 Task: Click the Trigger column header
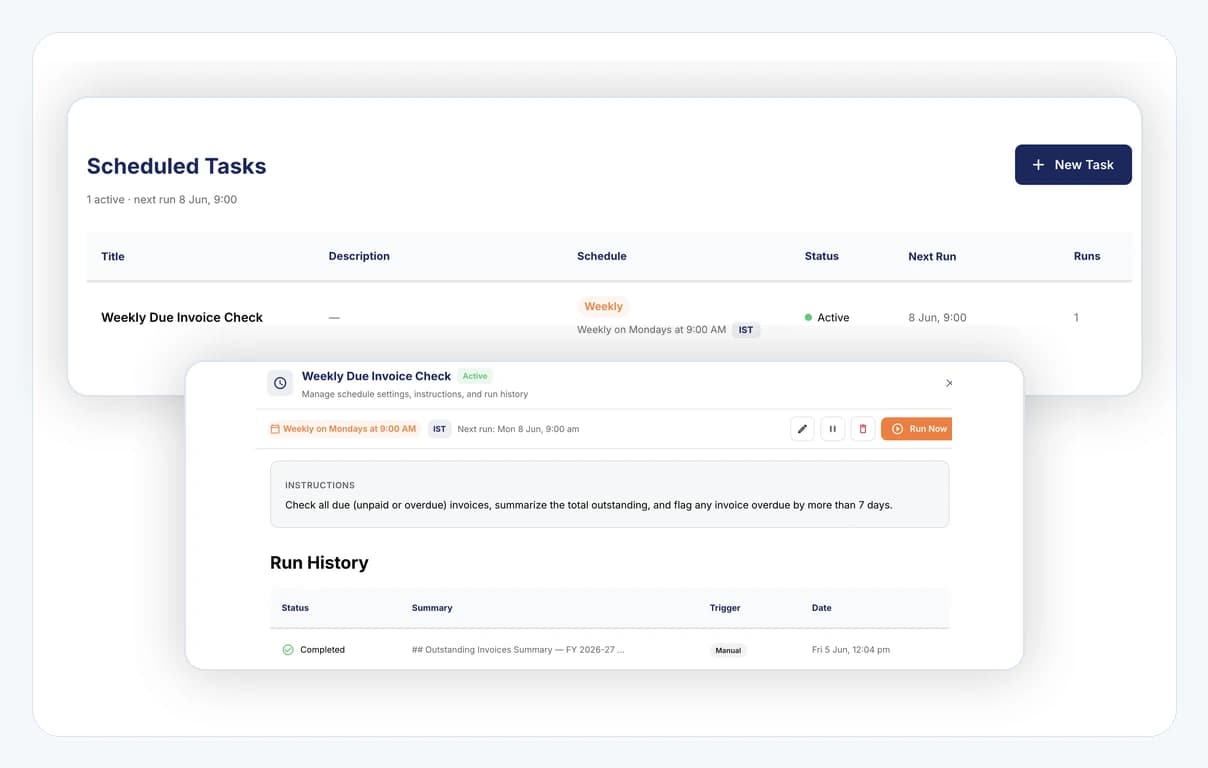[x=725, y=608]
